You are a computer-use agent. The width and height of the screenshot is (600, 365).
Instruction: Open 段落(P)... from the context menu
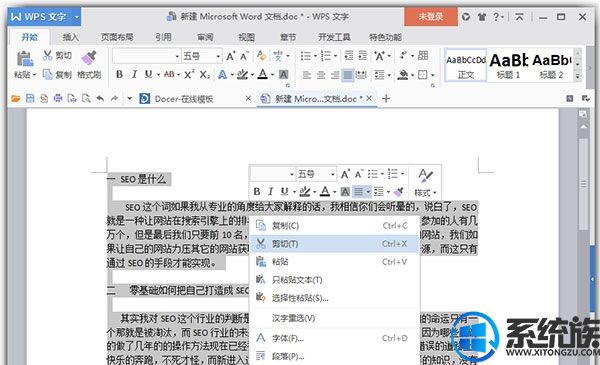pyautogui.click(x=334, y=356)
